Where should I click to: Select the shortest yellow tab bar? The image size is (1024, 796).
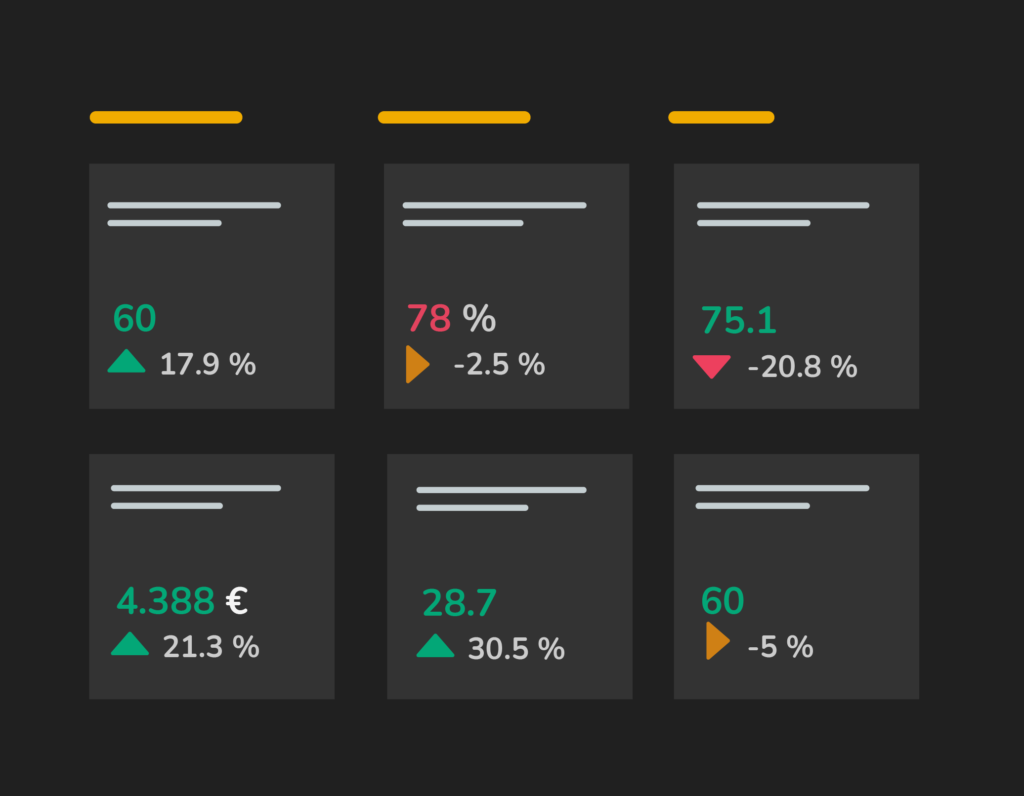point(721,117)
